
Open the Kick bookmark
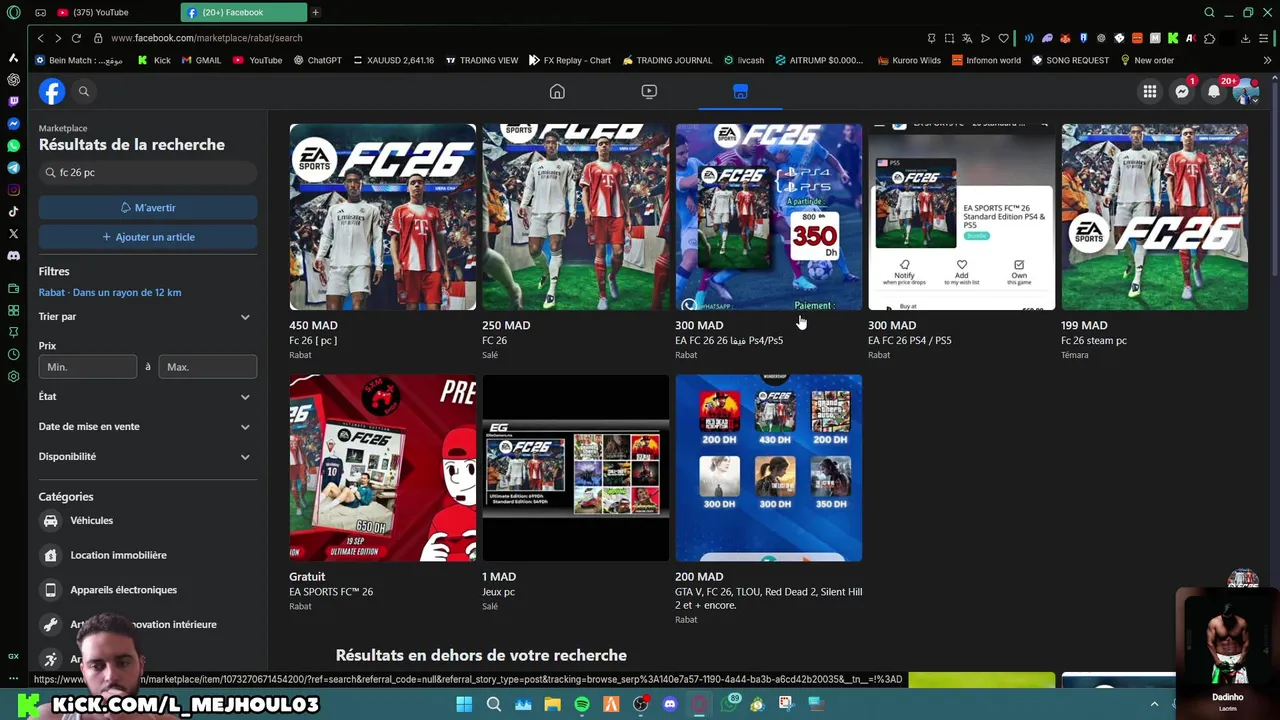pyautogui.click(x=154, y=60)
